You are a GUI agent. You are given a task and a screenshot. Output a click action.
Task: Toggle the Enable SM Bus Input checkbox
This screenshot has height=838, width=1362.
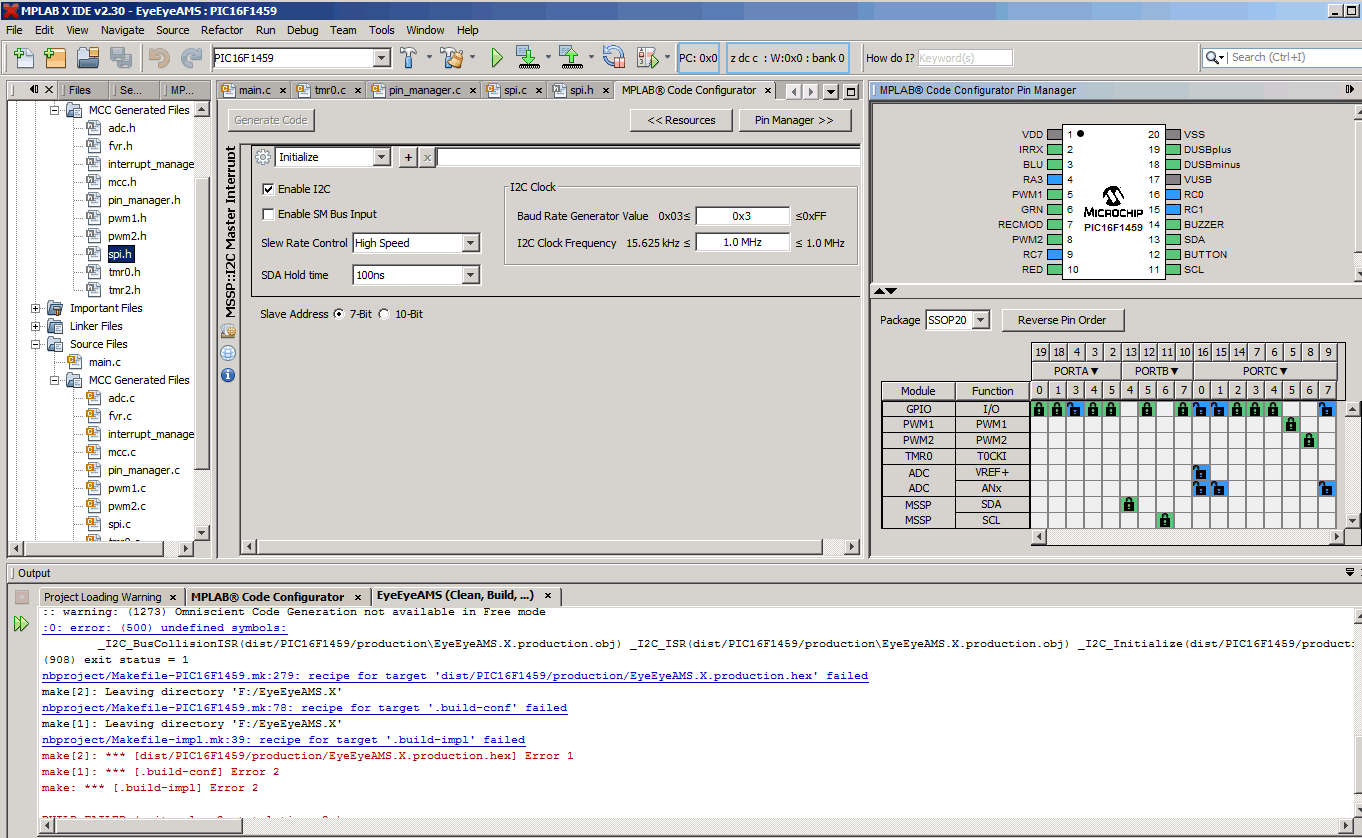(268, 214)
